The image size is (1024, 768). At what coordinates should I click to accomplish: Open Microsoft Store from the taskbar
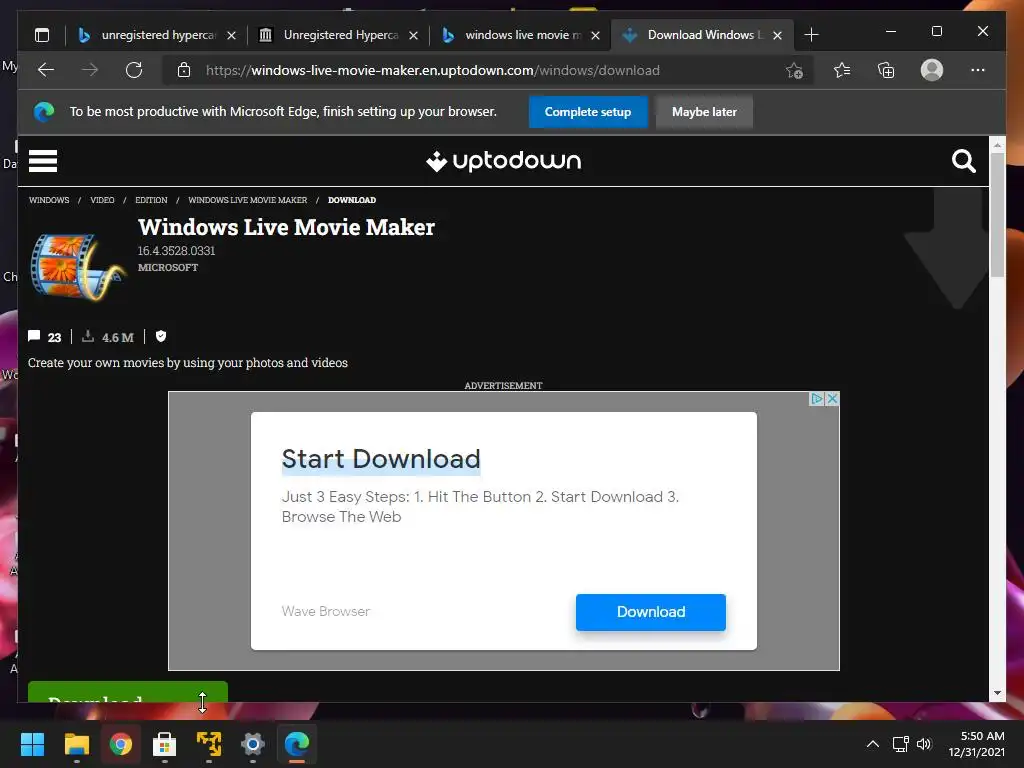tap(165, 744)
